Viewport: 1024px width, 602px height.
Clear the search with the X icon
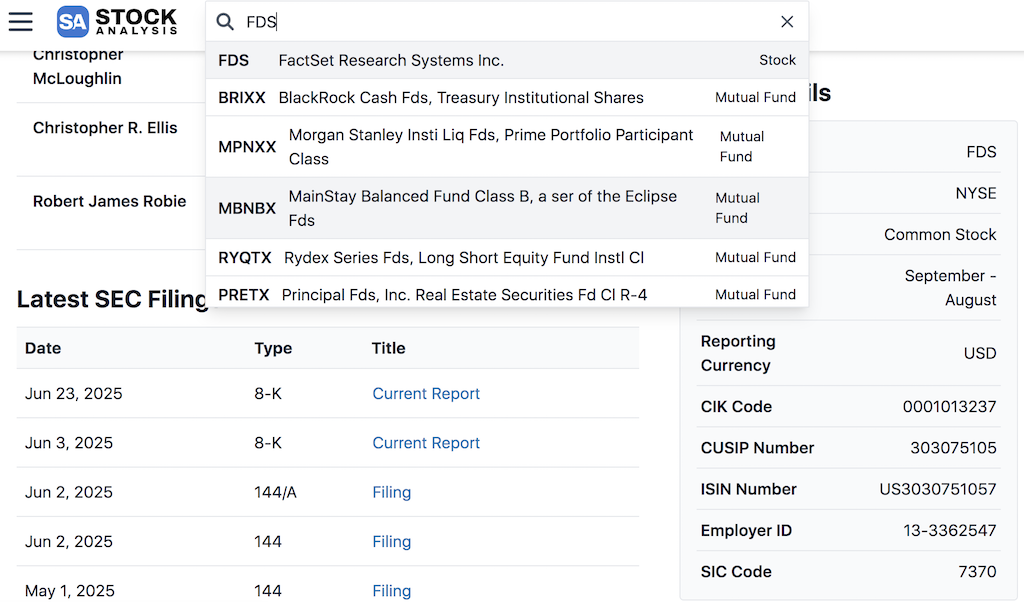(787, 21)
